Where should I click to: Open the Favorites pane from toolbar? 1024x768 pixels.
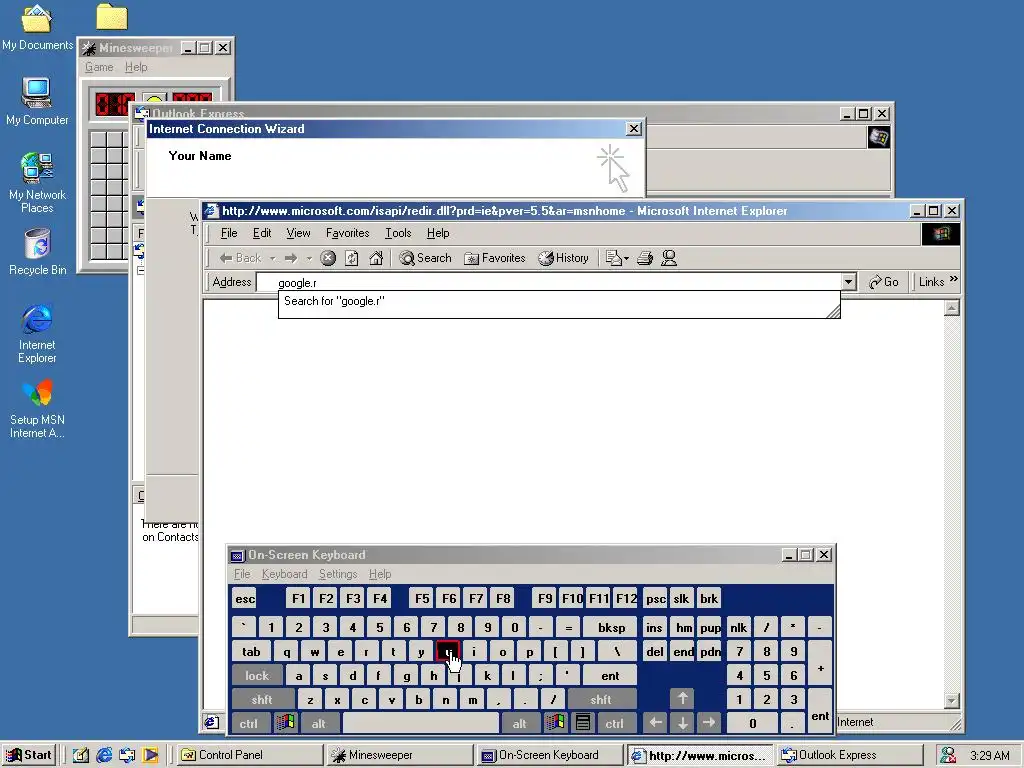(x=494, y=258)
